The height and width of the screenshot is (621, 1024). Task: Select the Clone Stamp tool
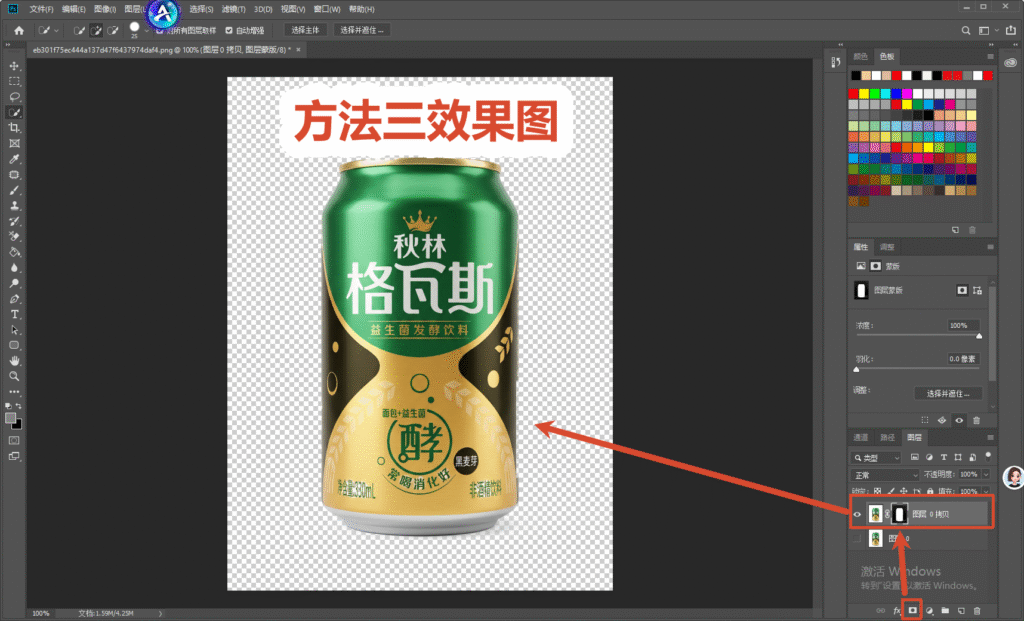[14, 206]
